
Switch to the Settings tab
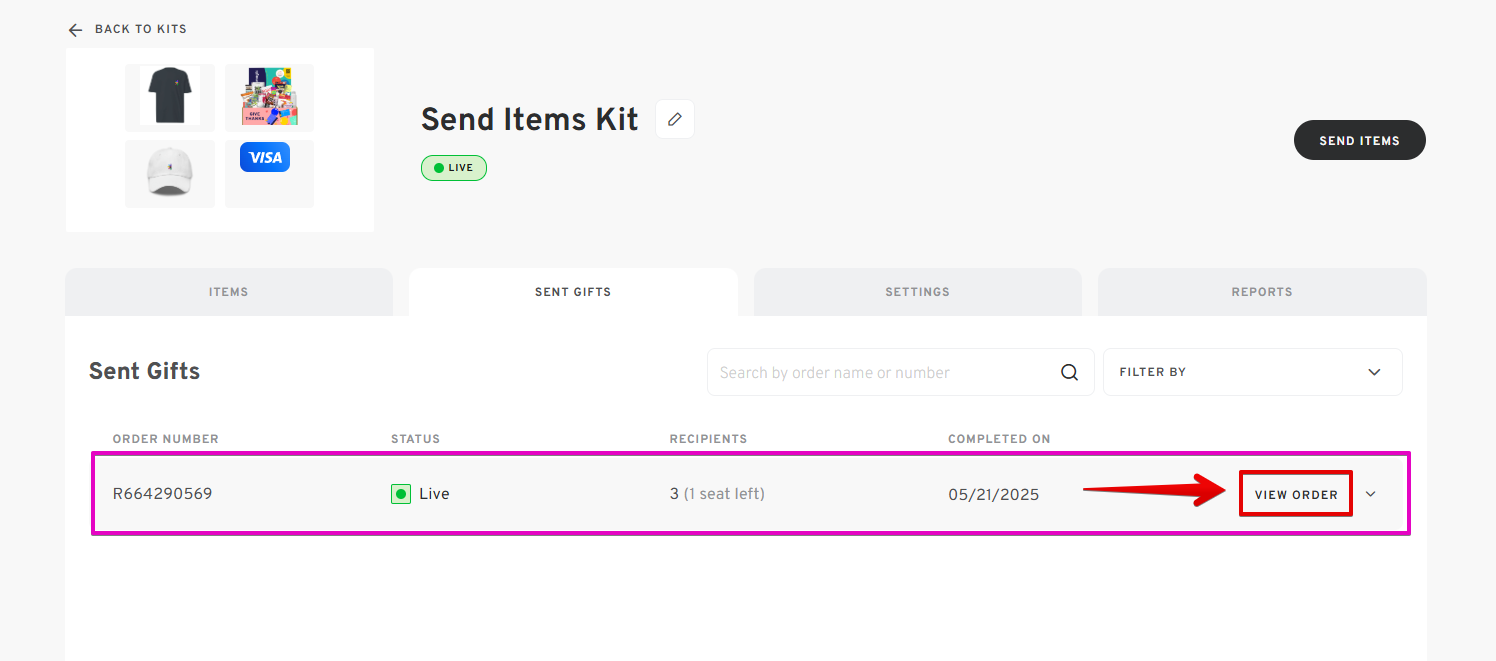point(917,292)
